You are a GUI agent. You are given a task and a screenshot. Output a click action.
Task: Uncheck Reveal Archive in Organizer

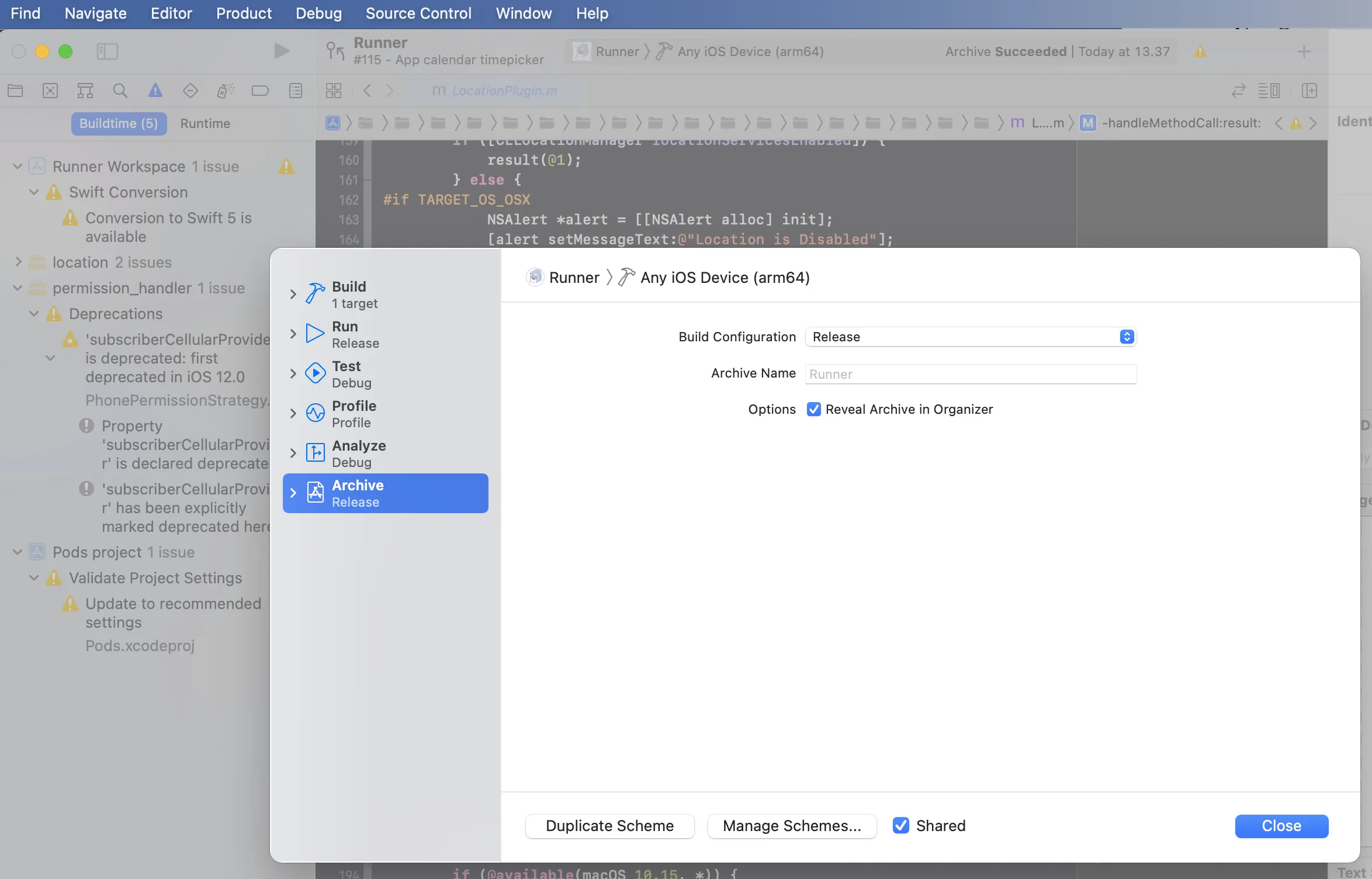pyautogui.click(x=813, y=409)
